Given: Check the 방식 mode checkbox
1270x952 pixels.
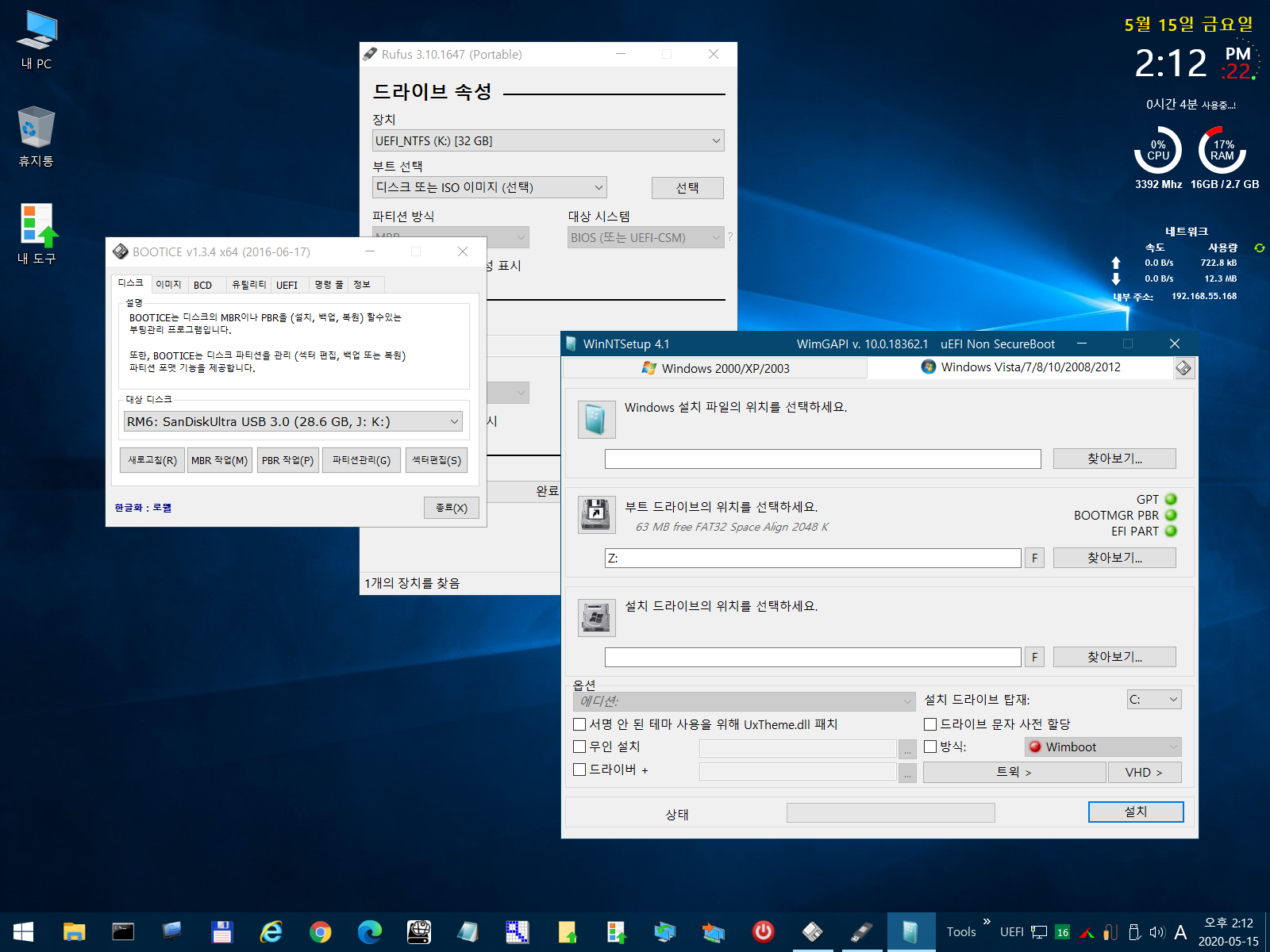Looking at the screenshot, I should tap(930, 747).
